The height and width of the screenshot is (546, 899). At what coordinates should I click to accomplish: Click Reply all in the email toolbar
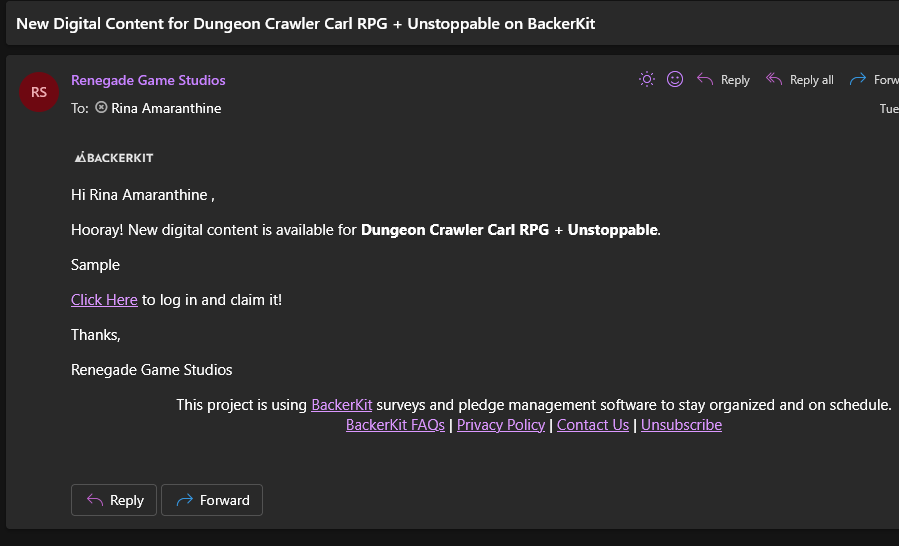click(800, 80)
